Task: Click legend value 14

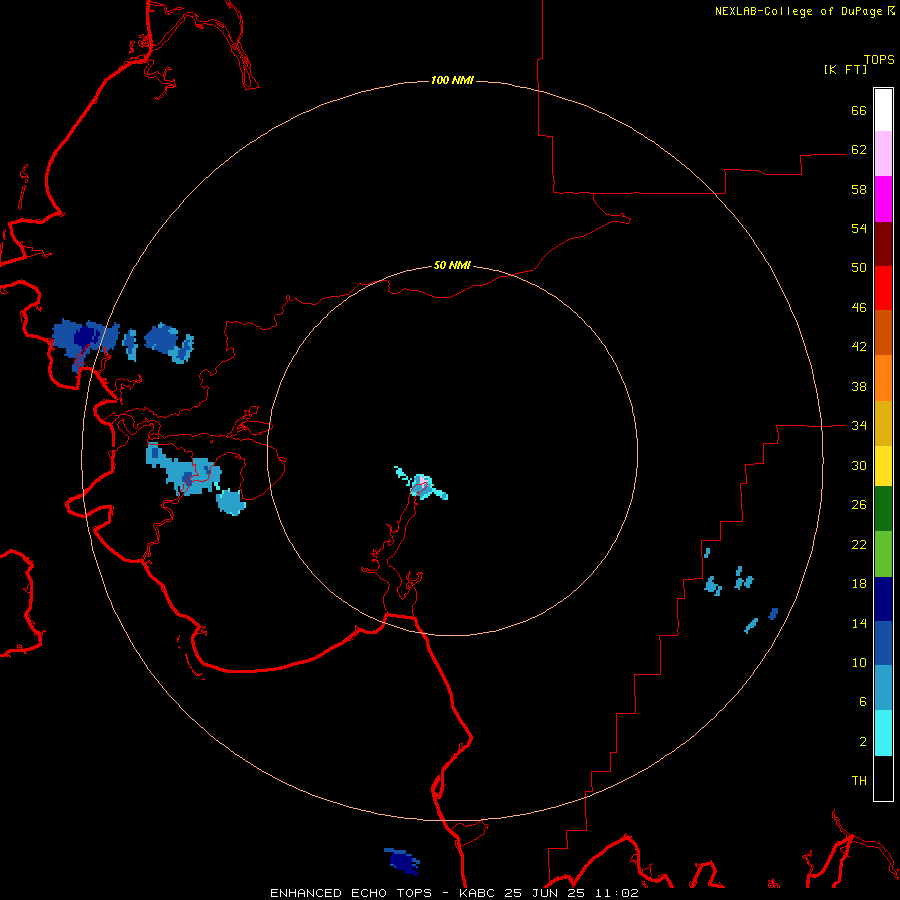Action: click(x=859, y=624)
